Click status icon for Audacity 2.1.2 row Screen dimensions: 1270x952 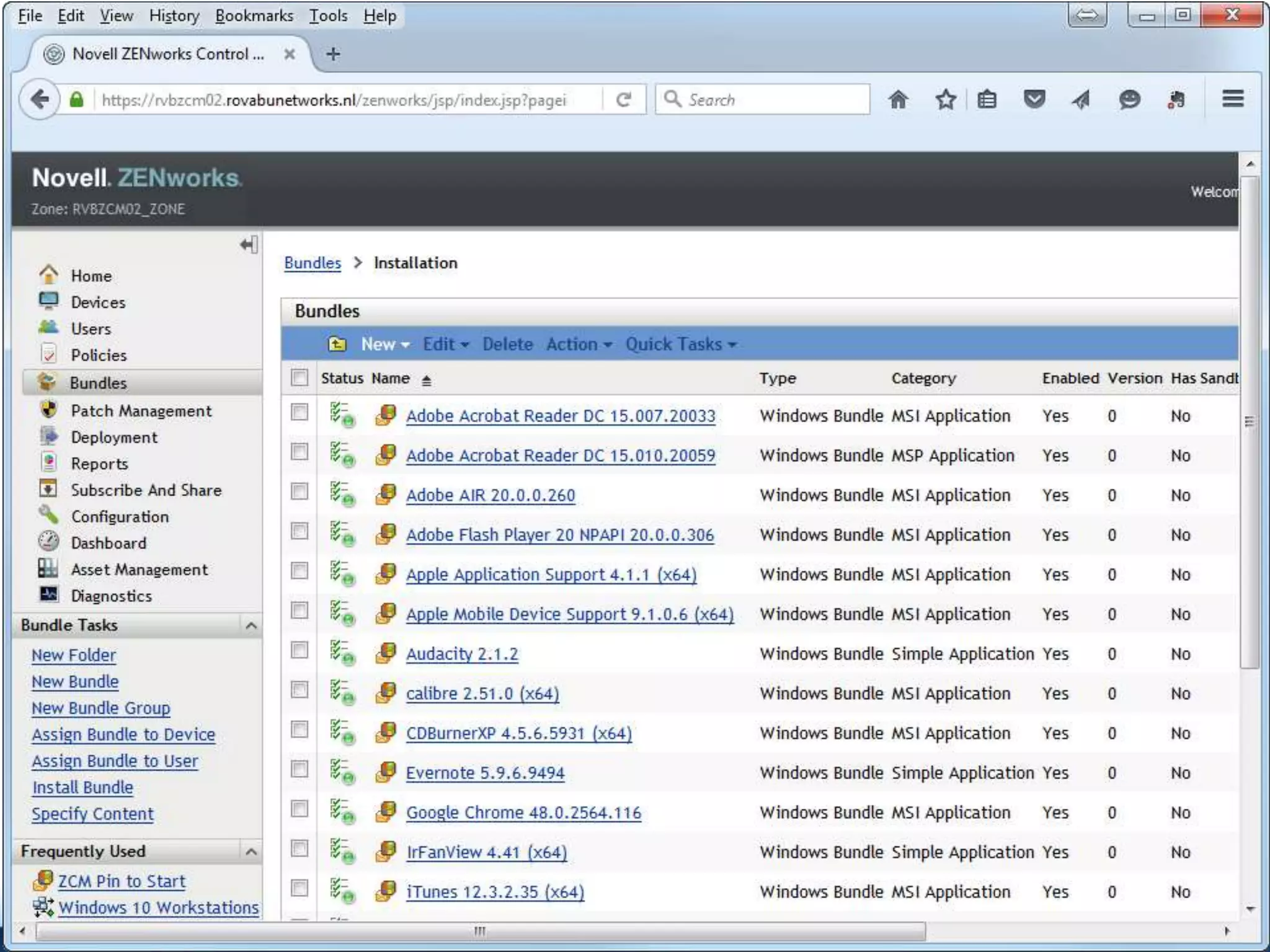pyautogui.click(x=341, y=653)
